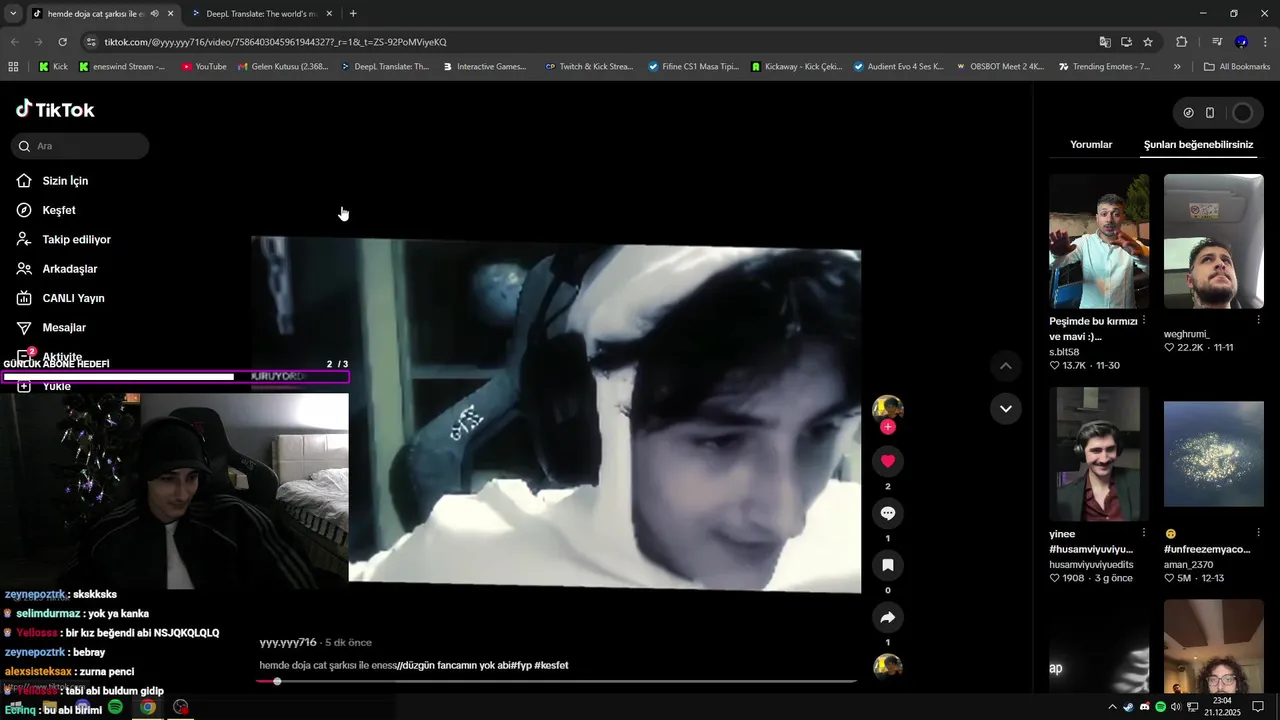1280x720 pixels.
Task: Install the app icon in the address bar
Action: [x=1126, y=42]
